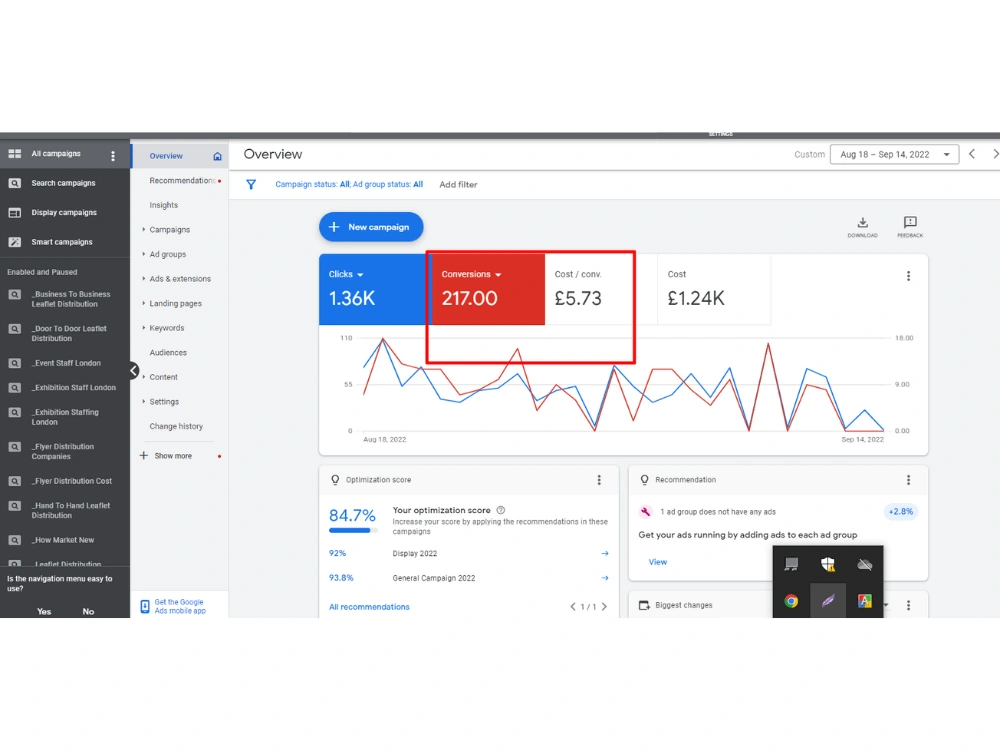
Task: Open the Content menu item
Action: 163,377
